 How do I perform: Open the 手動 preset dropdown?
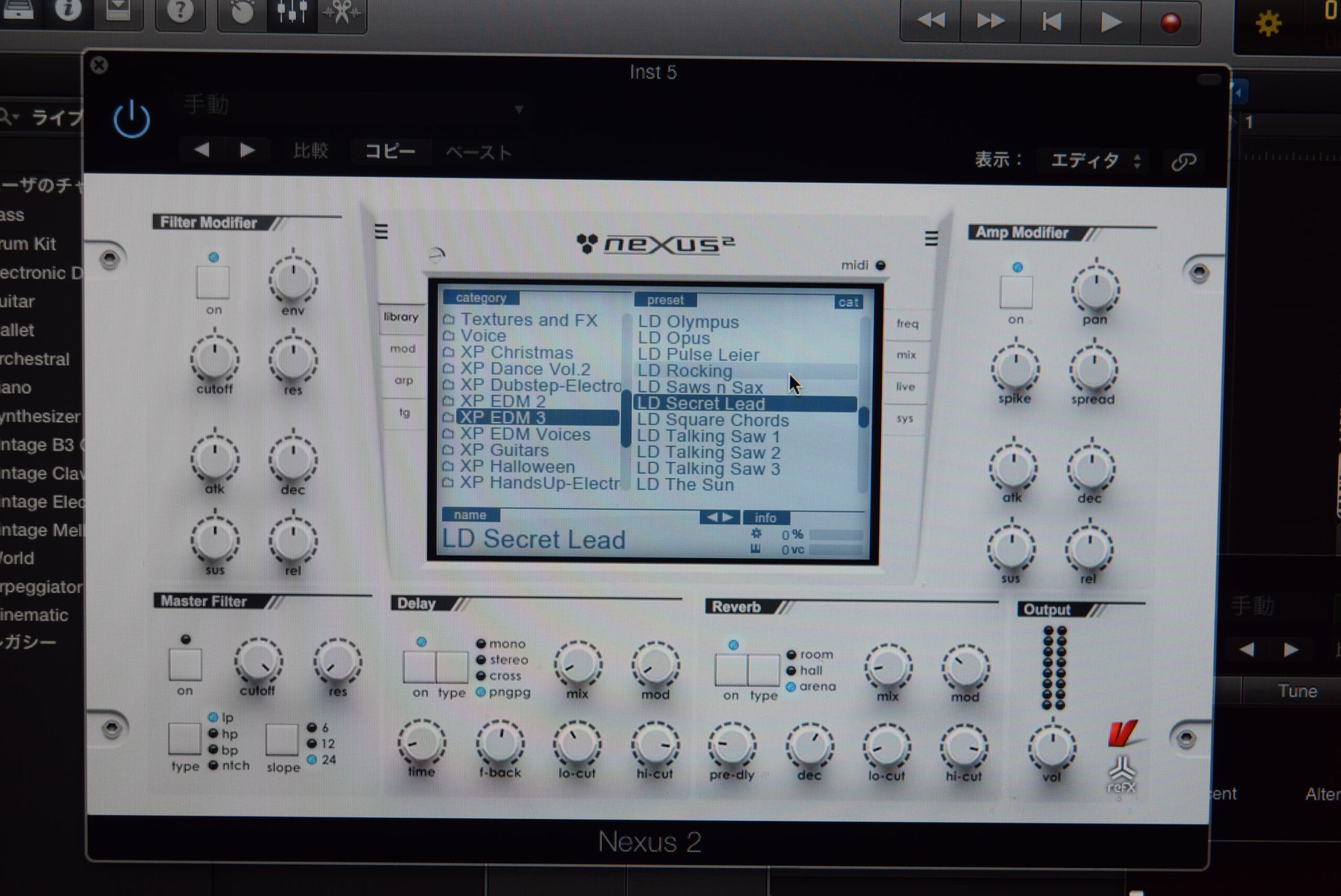coord(355,106)
